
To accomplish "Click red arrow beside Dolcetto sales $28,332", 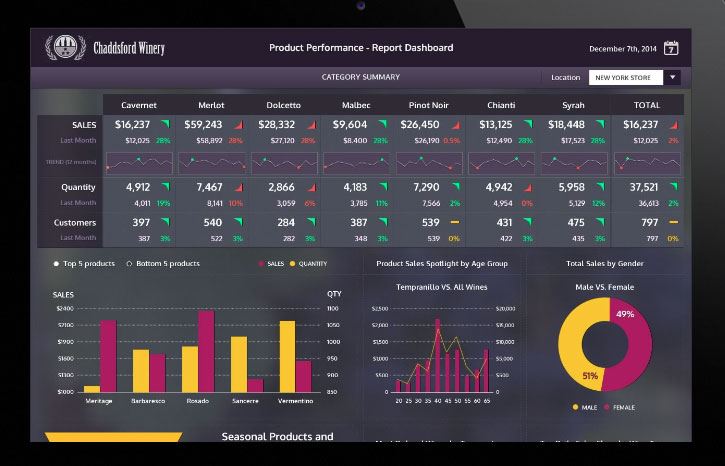I will 312,124.
